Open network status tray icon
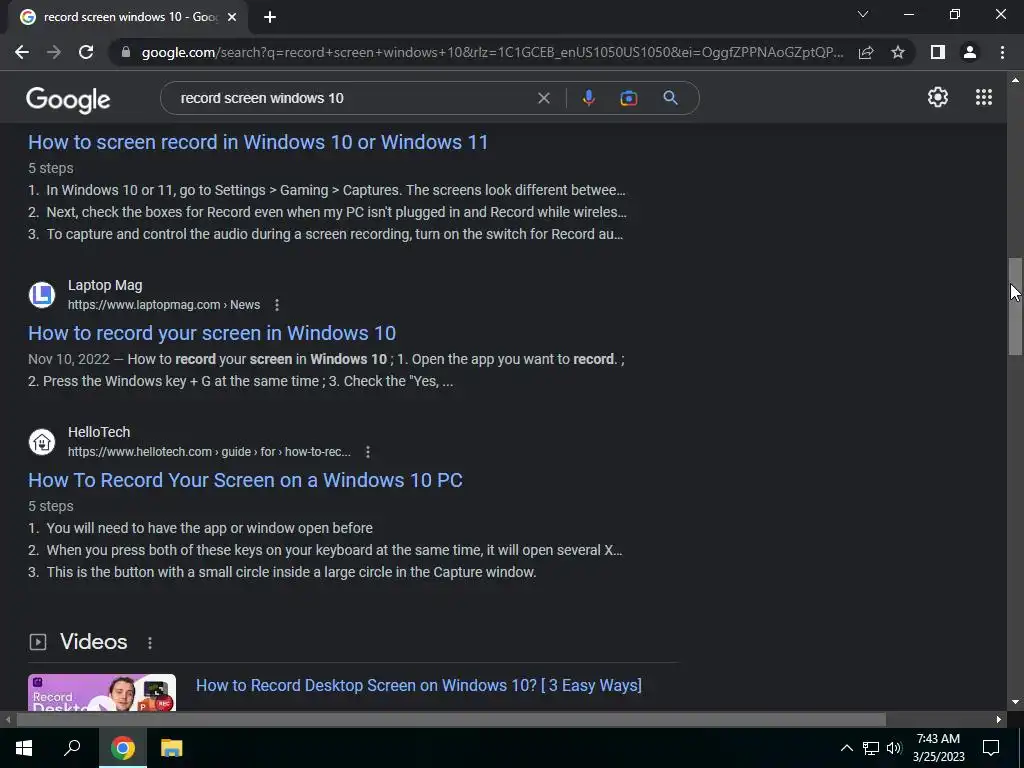The width and height of the screenshot is (1024, 768). point(871,748)
